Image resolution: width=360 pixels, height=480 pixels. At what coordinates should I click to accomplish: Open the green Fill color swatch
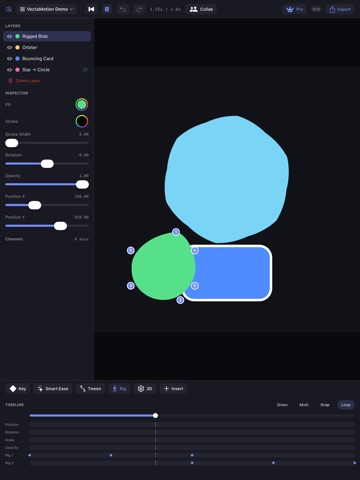tap(82, 105)
